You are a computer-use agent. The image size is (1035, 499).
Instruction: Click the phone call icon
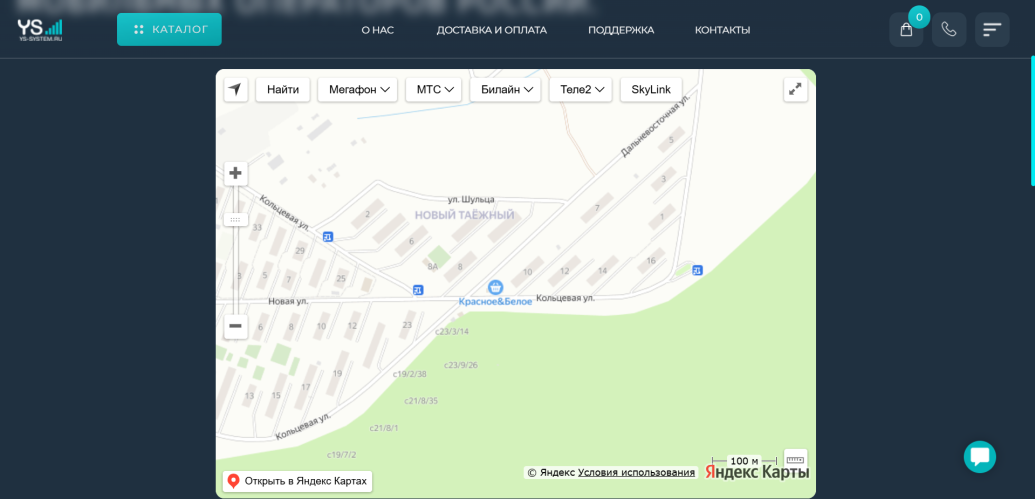point(949,30)
